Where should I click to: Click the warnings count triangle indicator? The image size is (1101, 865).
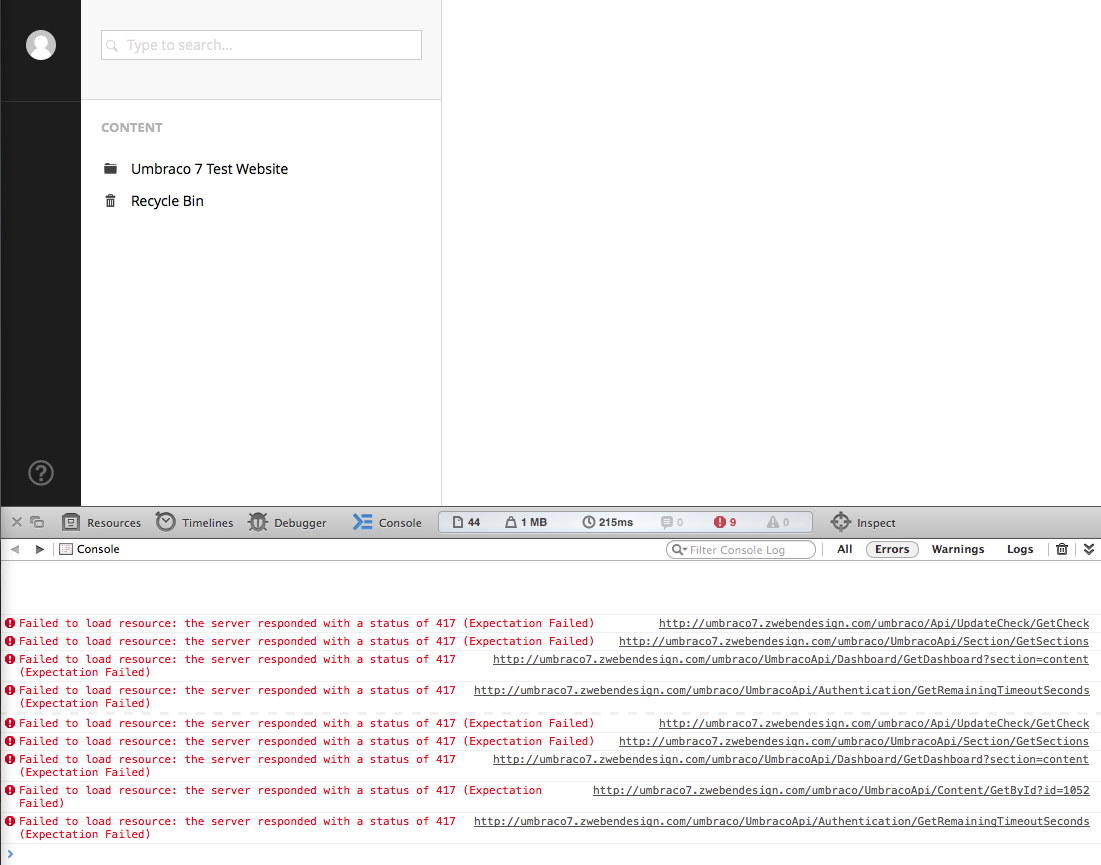[778, 522]
